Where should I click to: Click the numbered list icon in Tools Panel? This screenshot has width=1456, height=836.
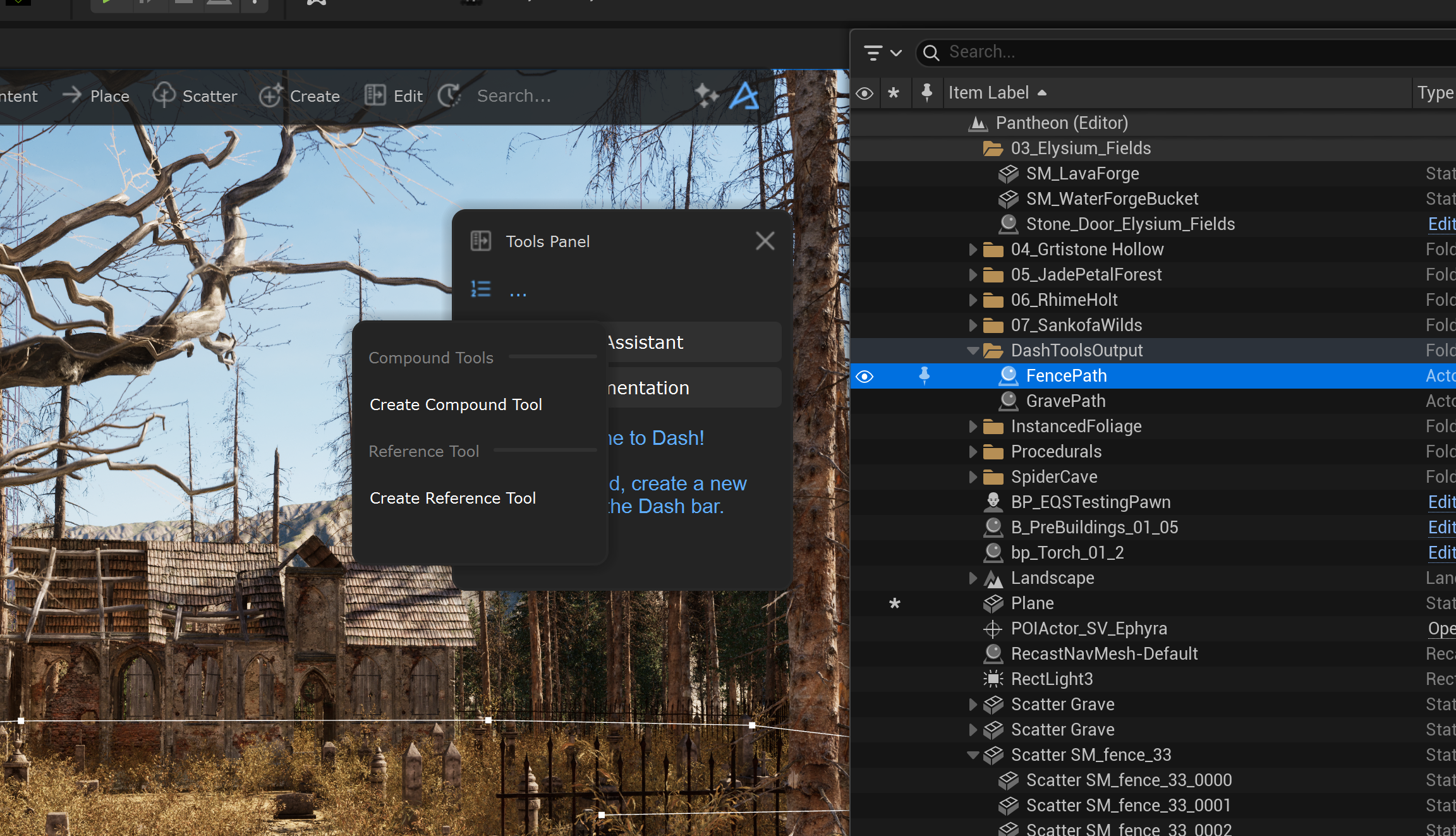[x=481, y=289]
